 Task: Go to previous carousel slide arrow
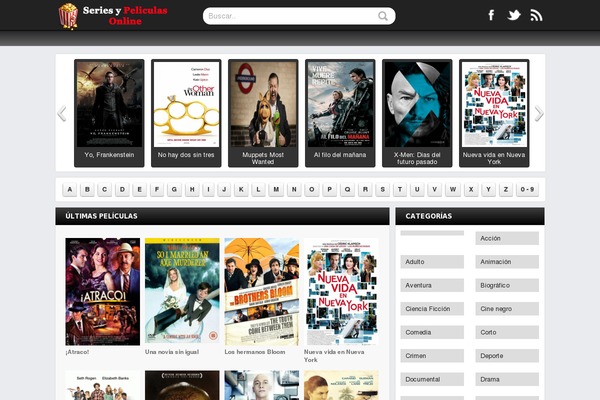coord(62,113)
